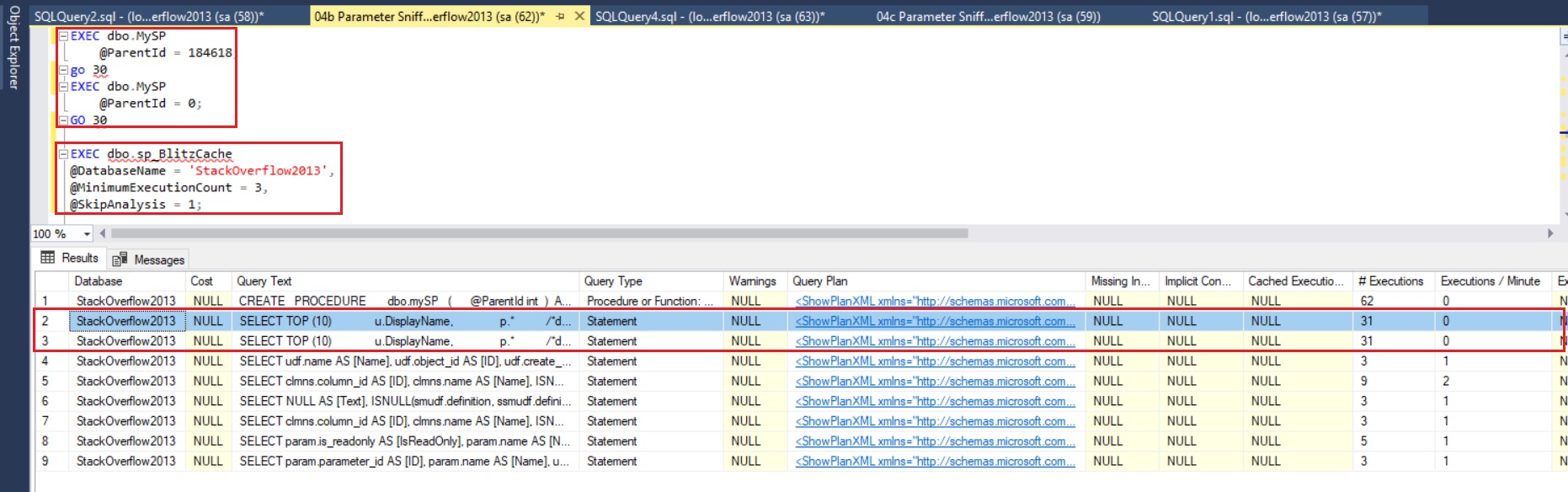1568x492 pixels.
Task: Select row header number 1 in results
Action: (51, 301)
